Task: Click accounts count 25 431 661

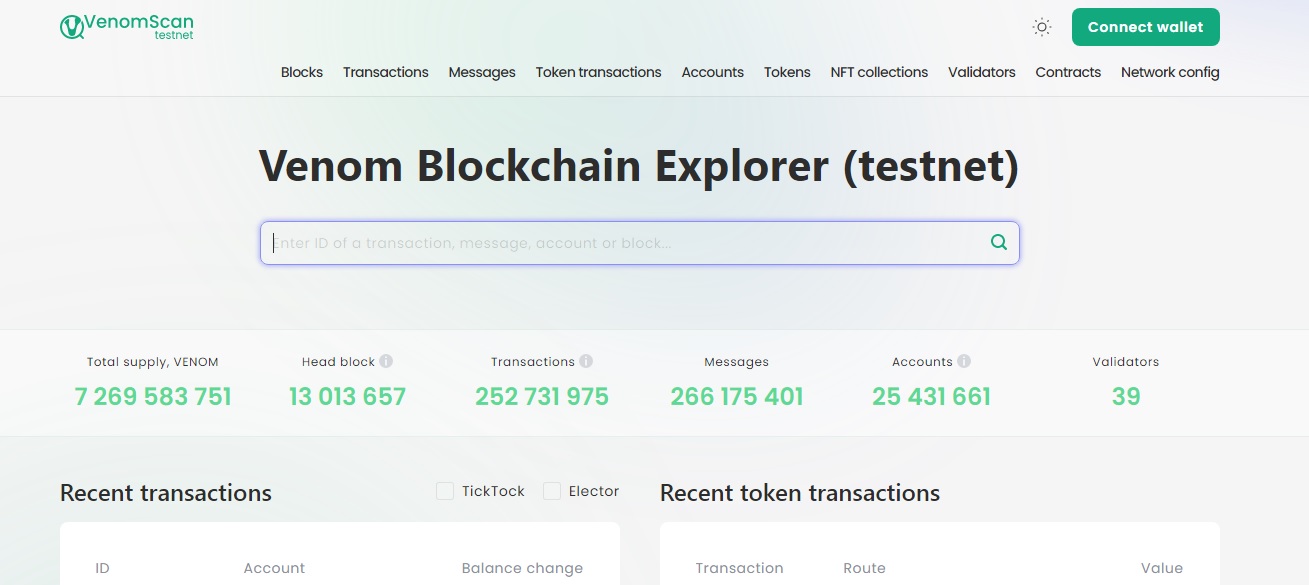Action: (x=931, y=397)
